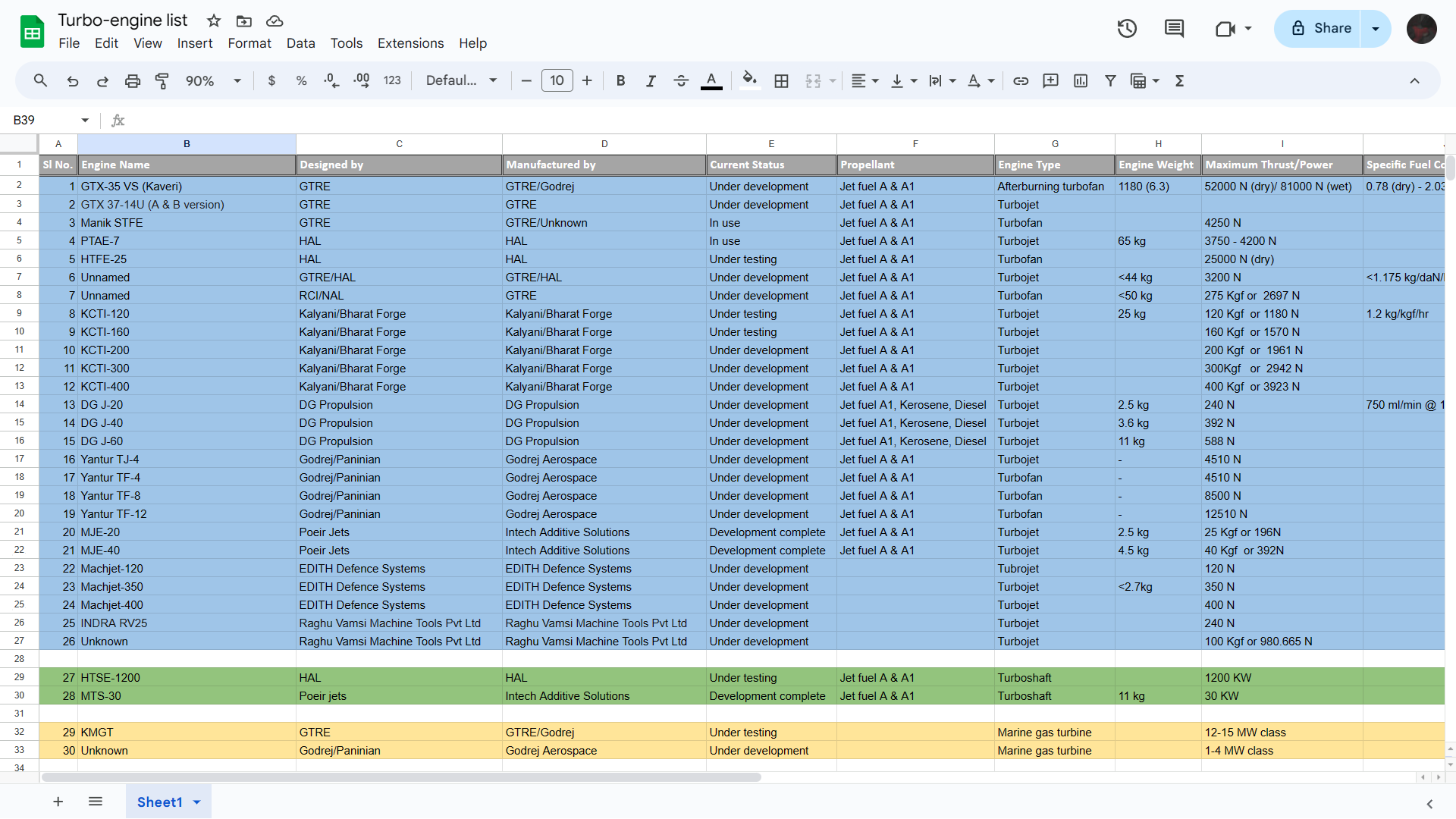Screen dimensions: 1456x819
Task: Open the Google account avatar
Action: click(x=1421, y=29)
